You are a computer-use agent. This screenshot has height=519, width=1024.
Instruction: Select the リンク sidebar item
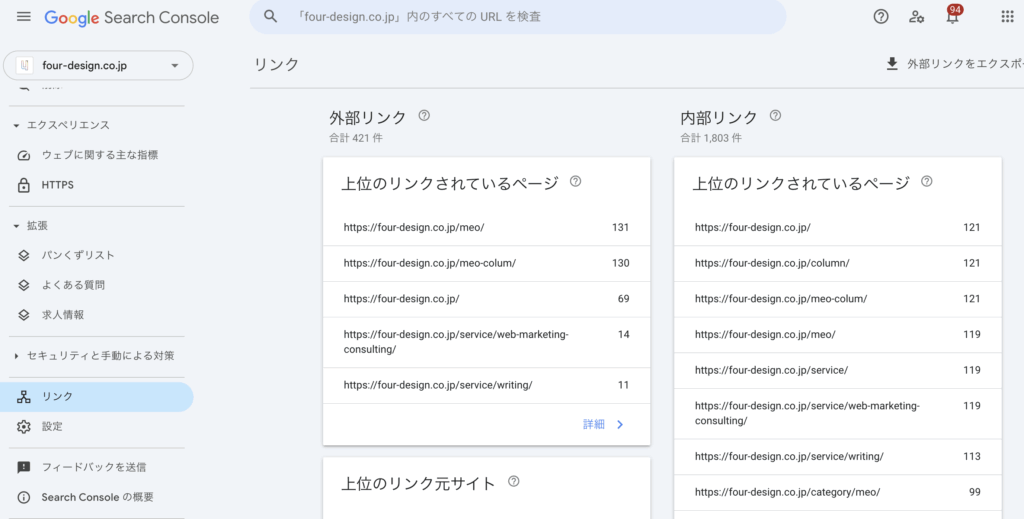pos(97,396)
